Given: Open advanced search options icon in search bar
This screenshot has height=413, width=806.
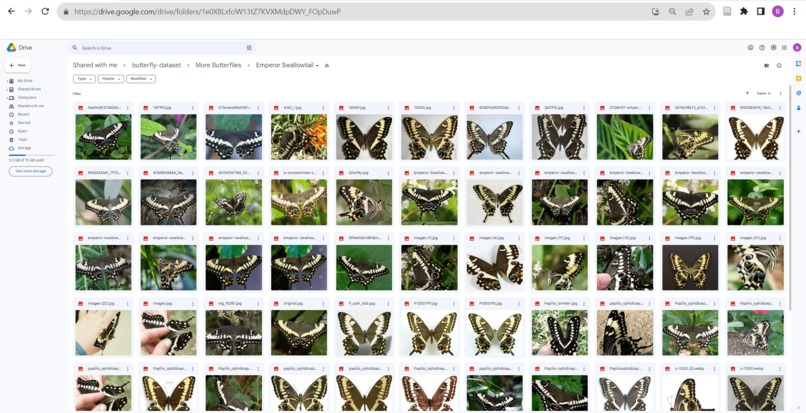Looking at the screenshot, I should click(x=249, y=48).
